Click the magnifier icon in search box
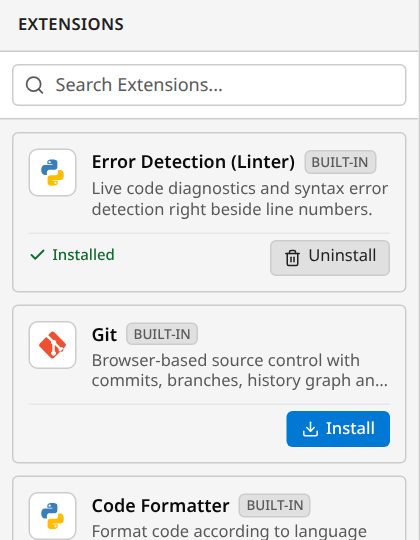The height and width of the screenshot is (540, 420). point(34,85)
